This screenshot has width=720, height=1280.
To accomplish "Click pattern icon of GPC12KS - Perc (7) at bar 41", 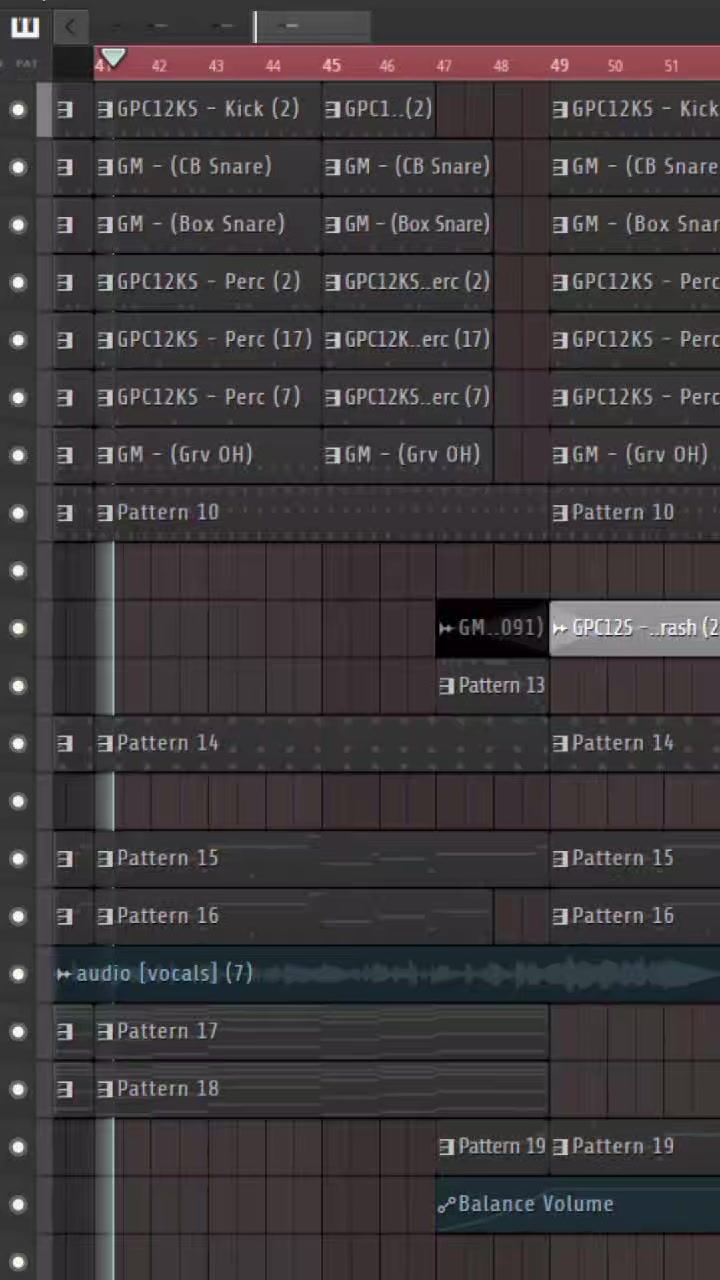I will pos(105,397).
